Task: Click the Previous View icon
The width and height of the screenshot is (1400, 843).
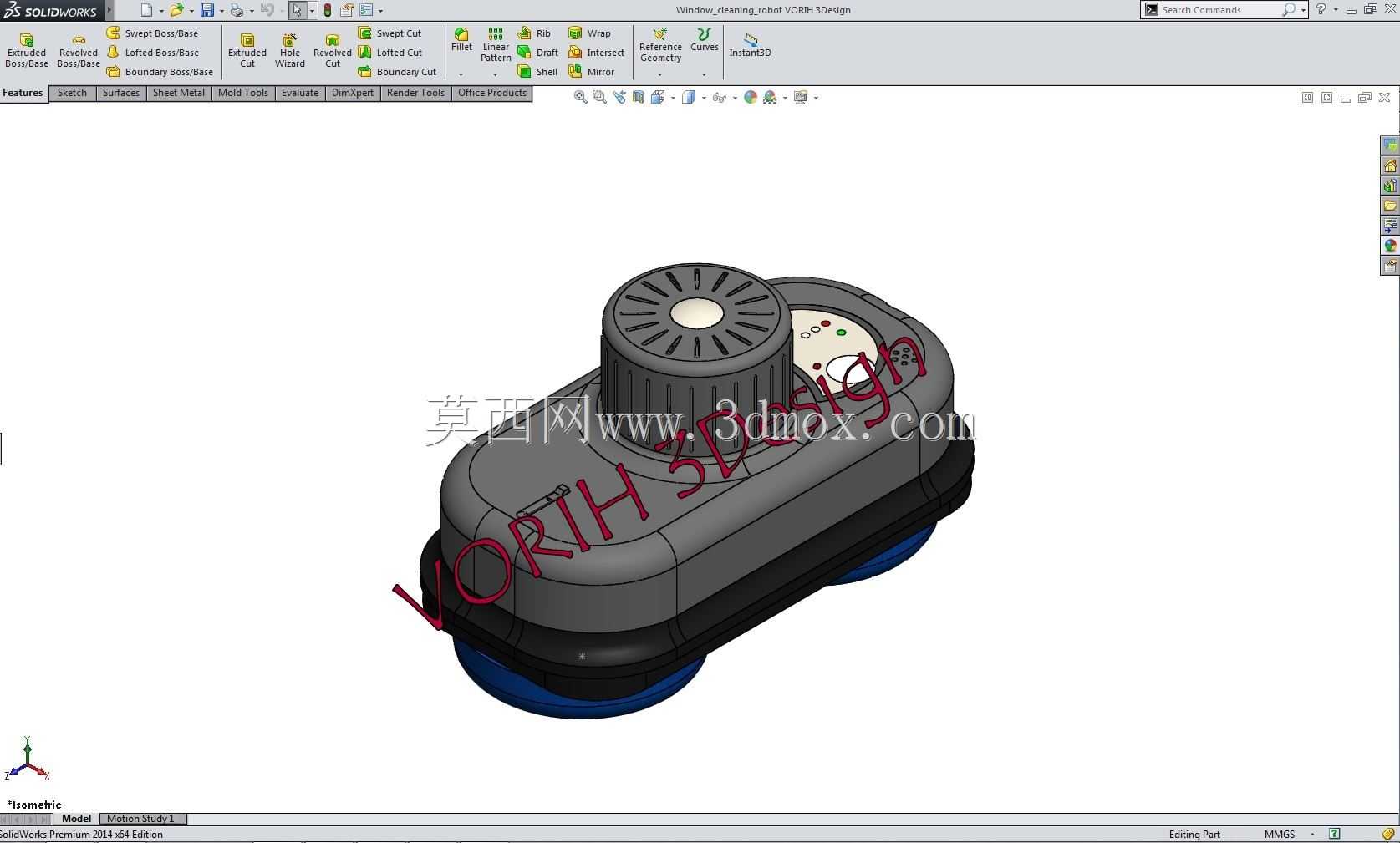Action: click(x=619, y=97)
